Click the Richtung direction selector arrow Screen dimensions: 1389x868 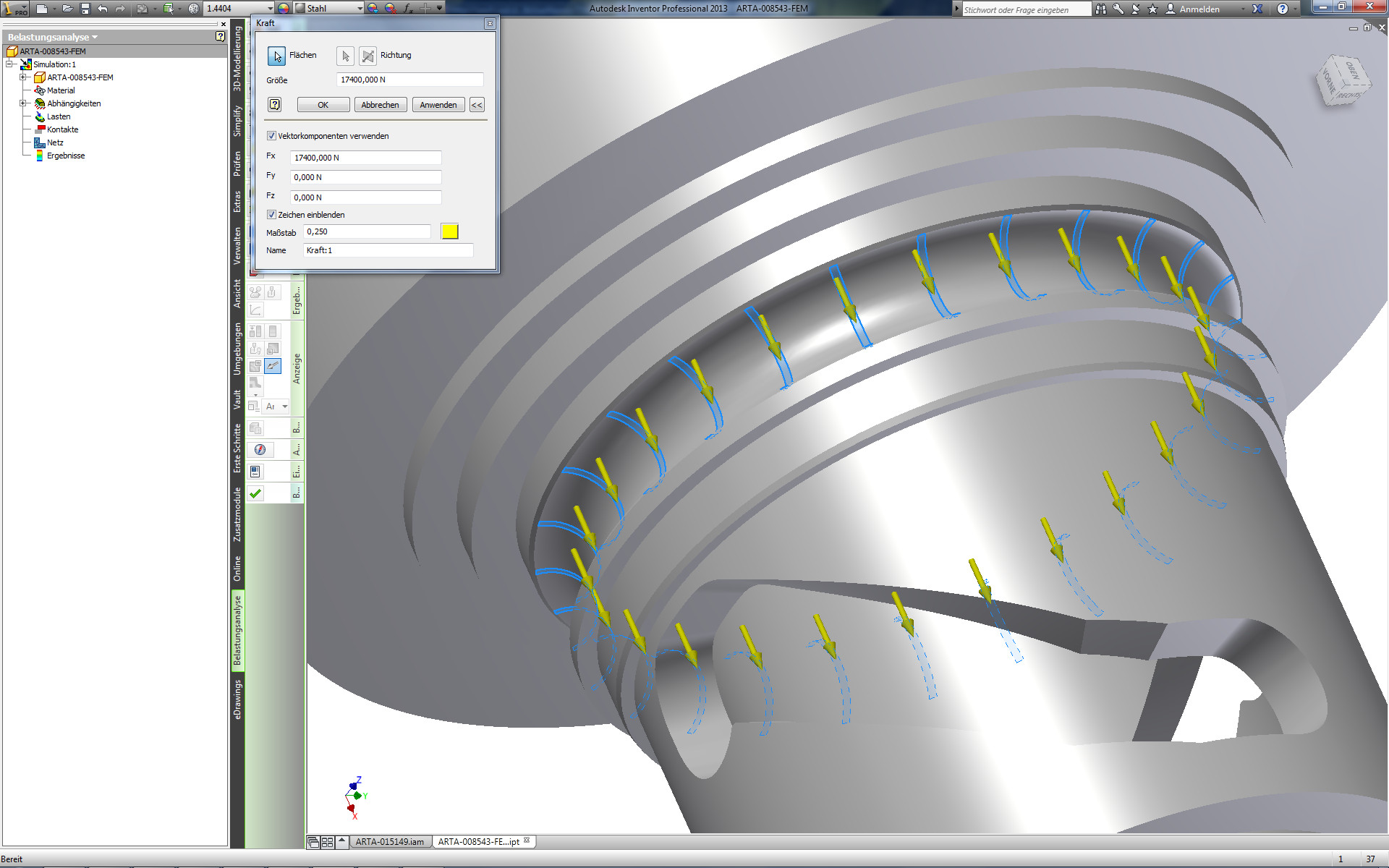click(x=346, y=56)
